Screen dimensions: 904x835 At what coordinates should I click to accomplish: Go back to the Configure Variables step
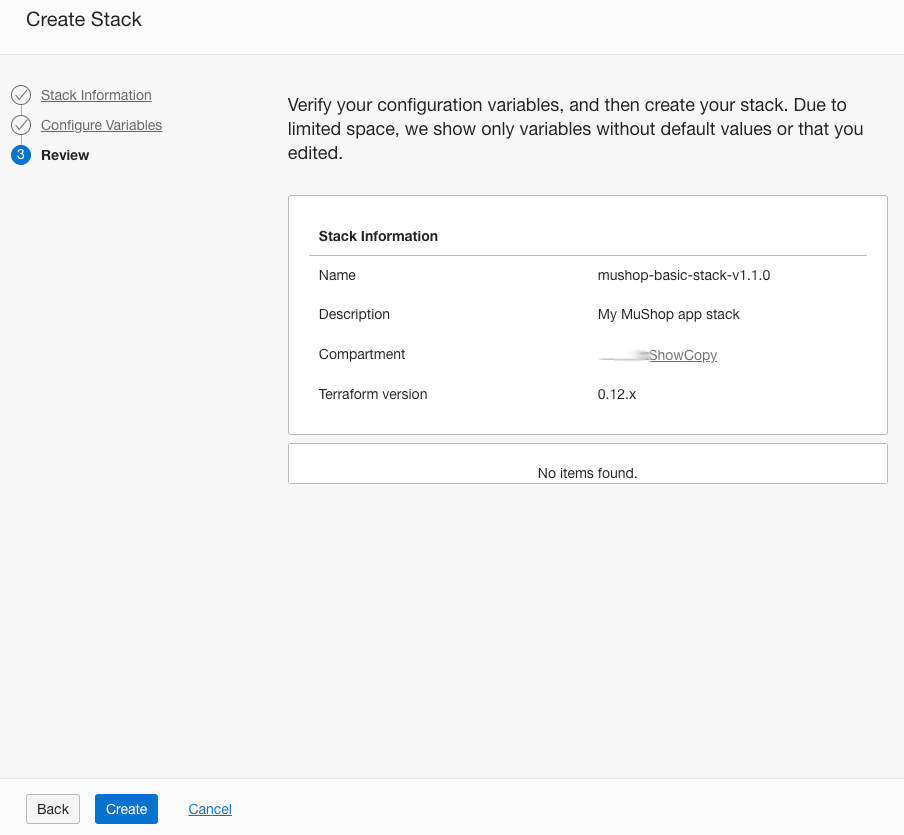101,125
